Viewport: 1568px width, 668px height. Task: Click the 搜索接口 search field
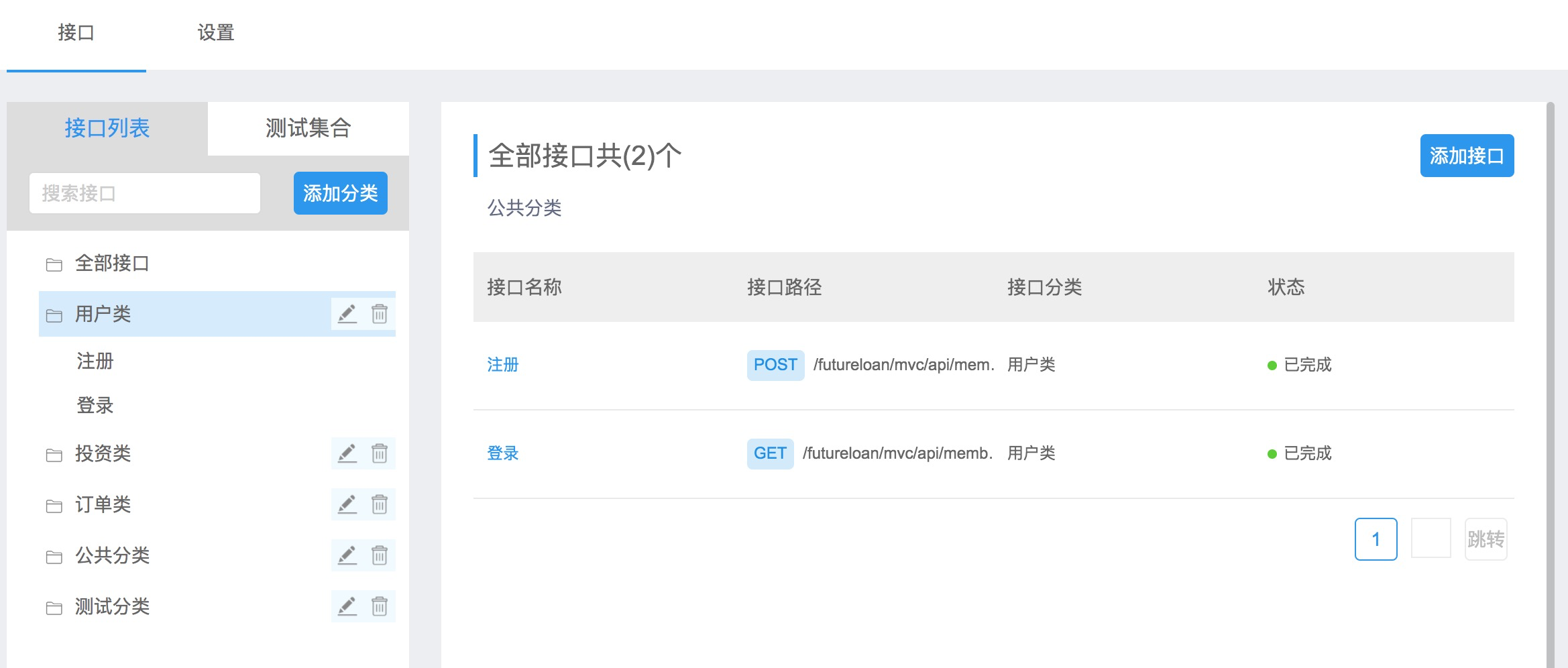click(x=144, y=192)
